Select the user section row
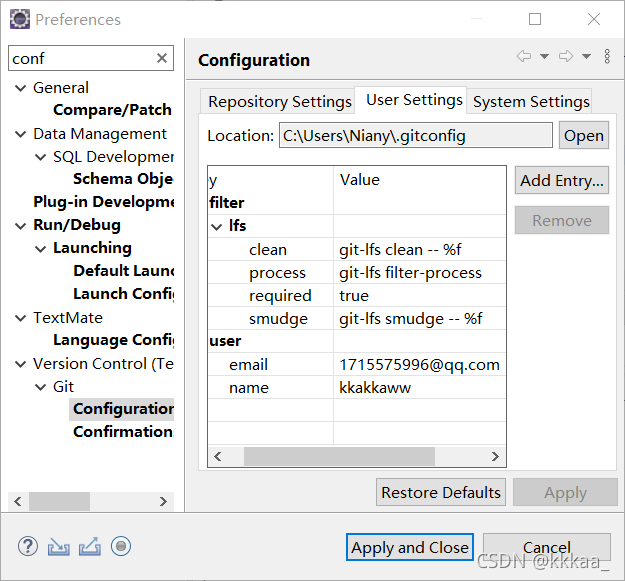This screenshot has height=581, width=625. pyautogui.click(x=357, y=342)
